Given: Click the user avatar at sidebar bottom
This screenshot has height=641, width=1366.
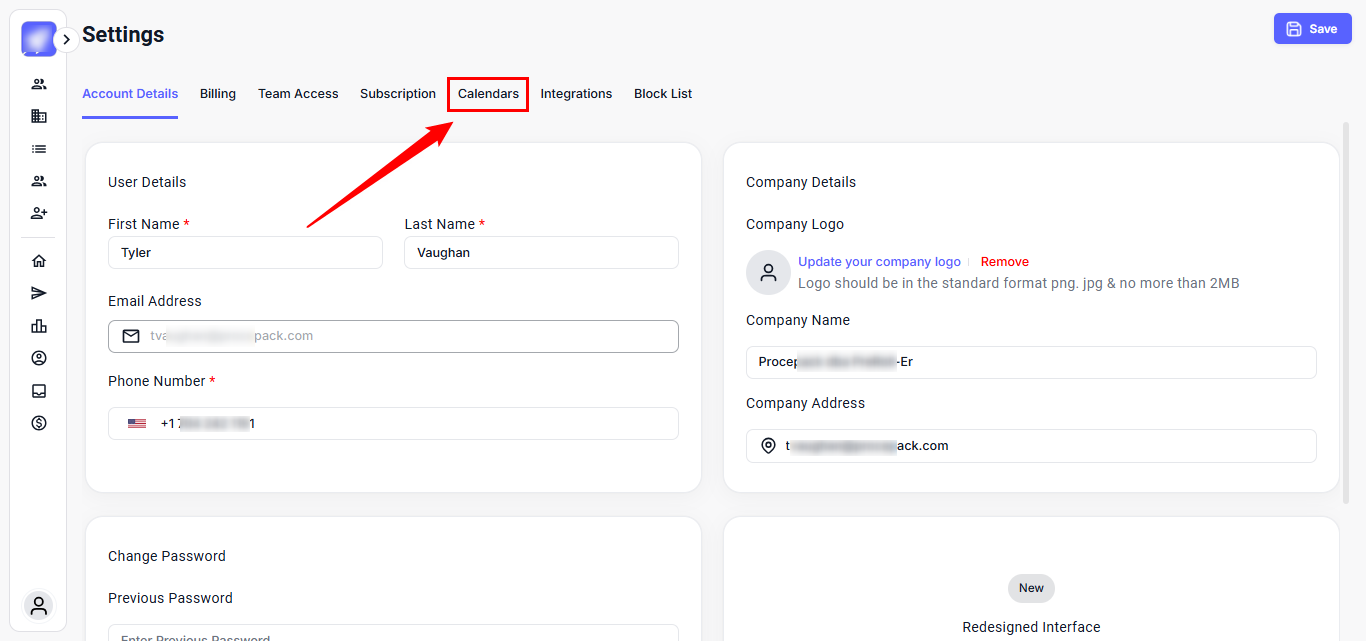Looking at the screenshot, I should pyautogui.click(x=39, y=605).
